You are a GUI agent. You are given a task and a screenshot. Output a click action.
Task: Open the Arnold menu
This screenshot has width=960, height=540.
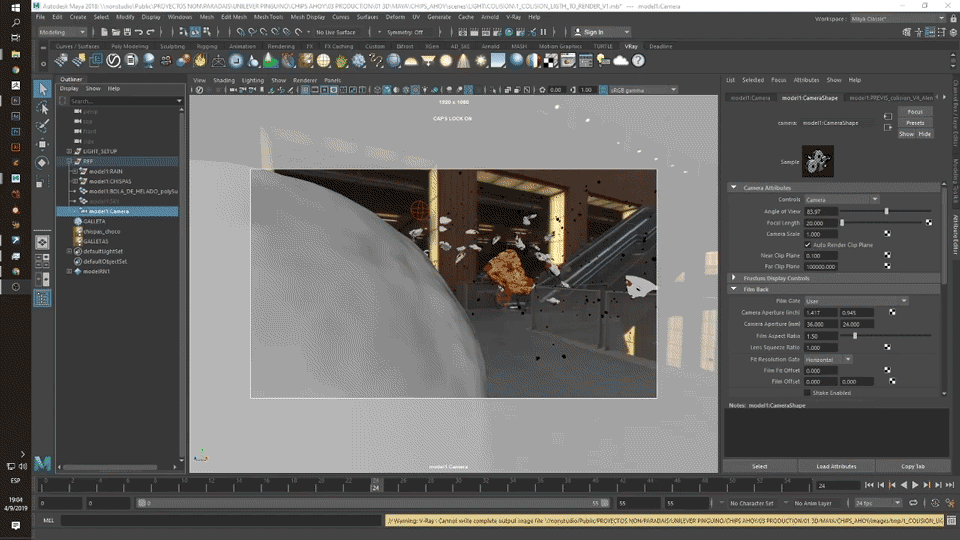point(490,17)
